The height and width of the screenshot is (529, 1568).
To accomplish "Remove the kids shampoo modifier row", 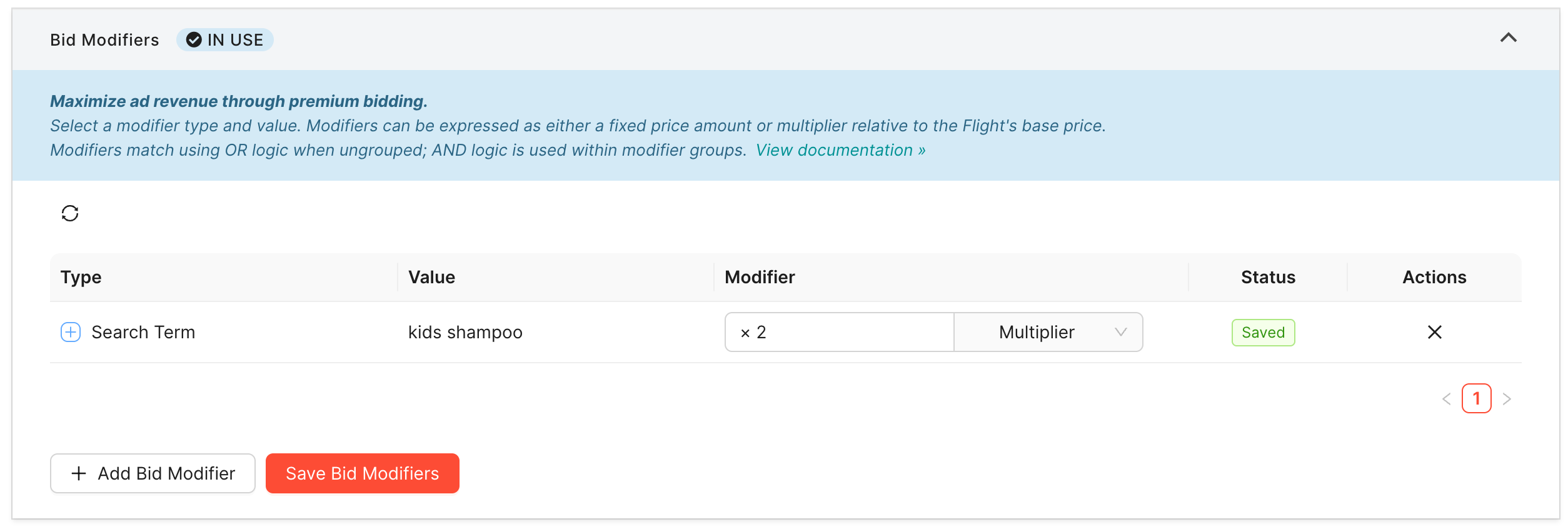I will coord(1435,332).
